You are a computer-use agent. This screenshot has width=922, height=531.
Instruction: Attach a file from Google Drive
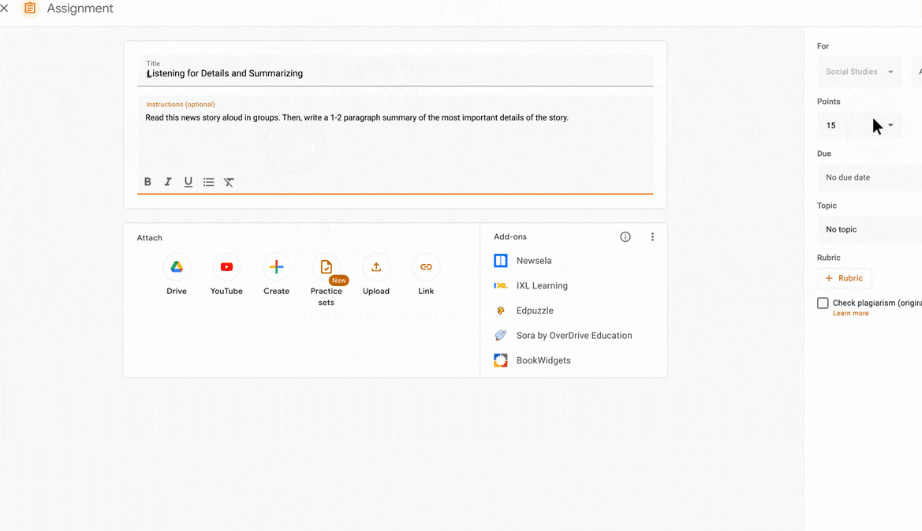[176, 267]
